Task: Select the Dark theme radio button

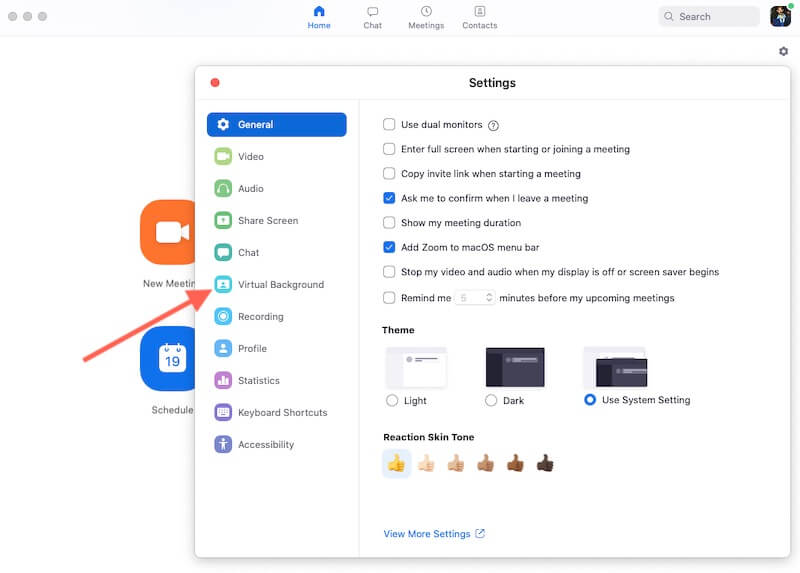Action: [491, 400]
